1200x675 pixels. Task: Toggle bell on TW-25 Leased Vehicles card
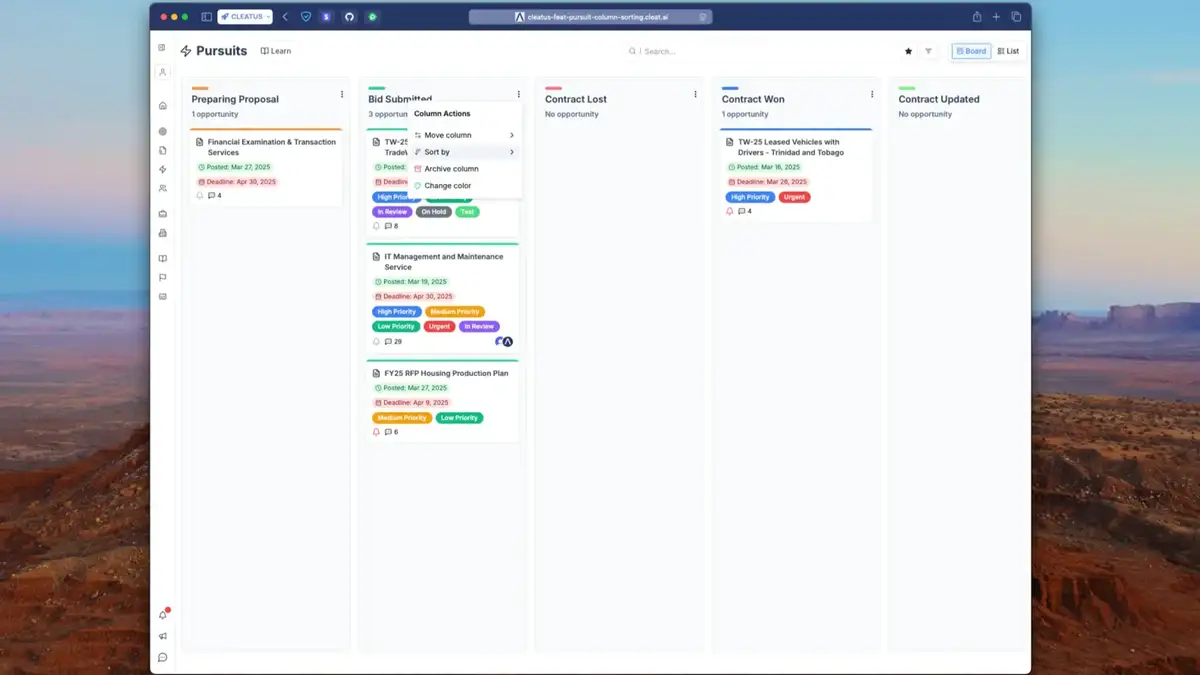(730, 211)
